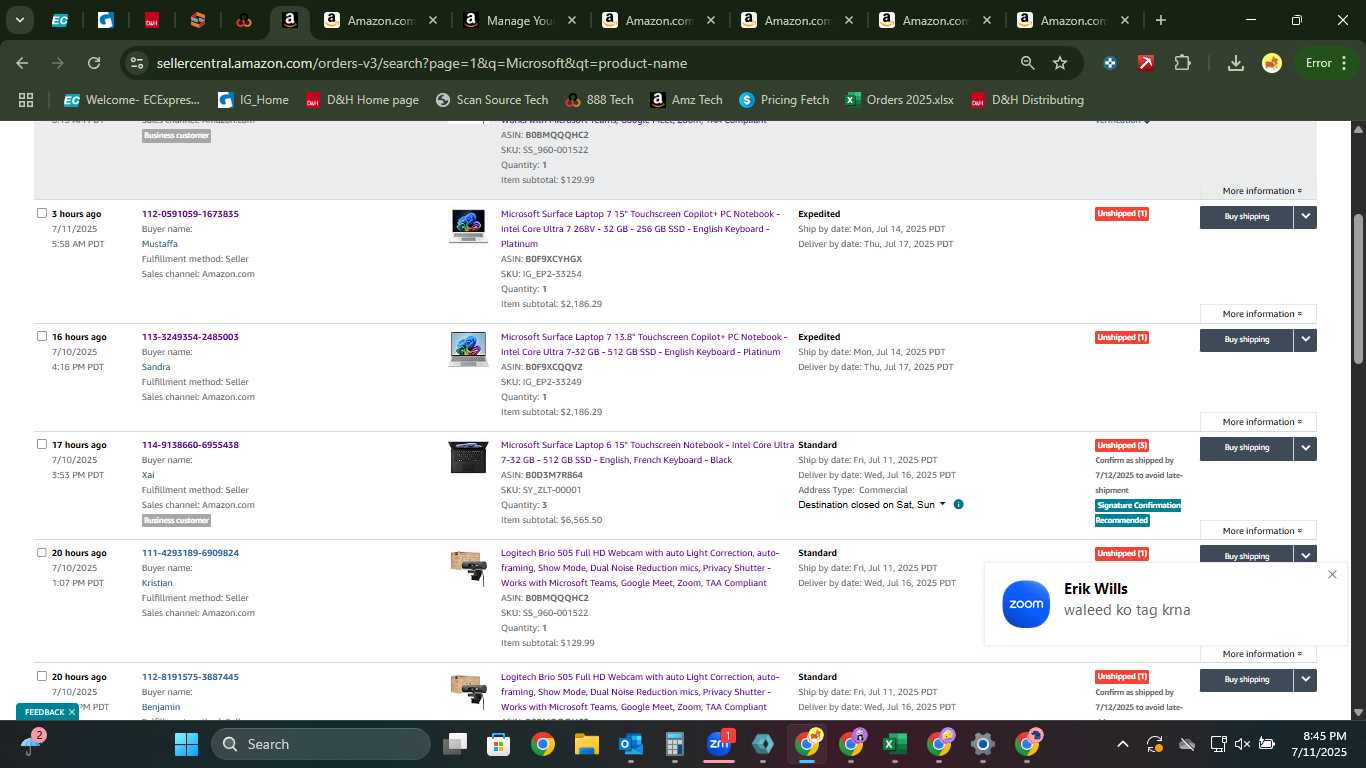
Task: Bookmark this page with the star icon
Action: click(x=1060, y=63)
